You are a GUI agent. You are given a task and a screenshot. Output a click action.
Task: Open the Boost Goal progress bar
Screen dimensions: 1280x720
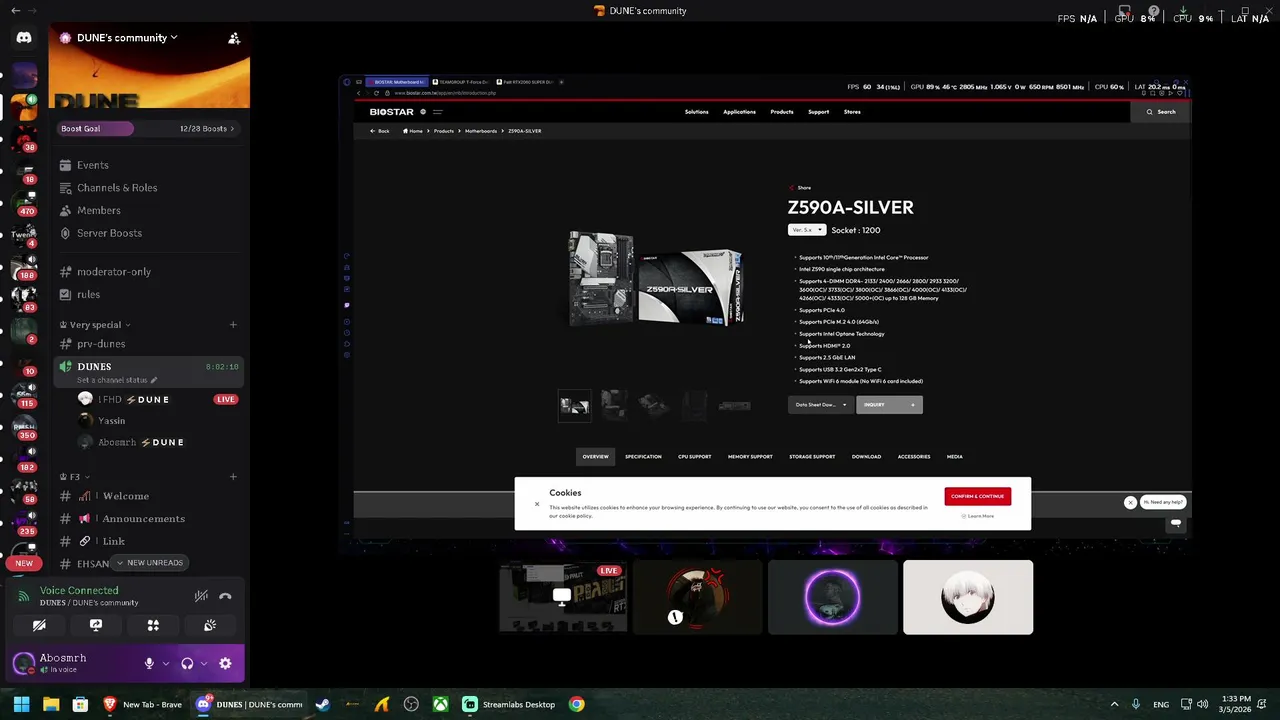tap(148, 128)
